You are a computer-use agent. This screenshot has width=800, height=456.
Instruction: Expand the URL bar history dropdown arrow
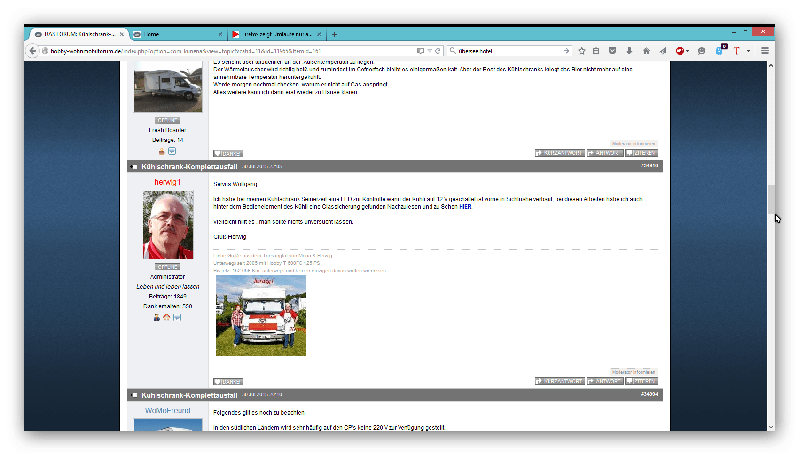pos(427,50)
